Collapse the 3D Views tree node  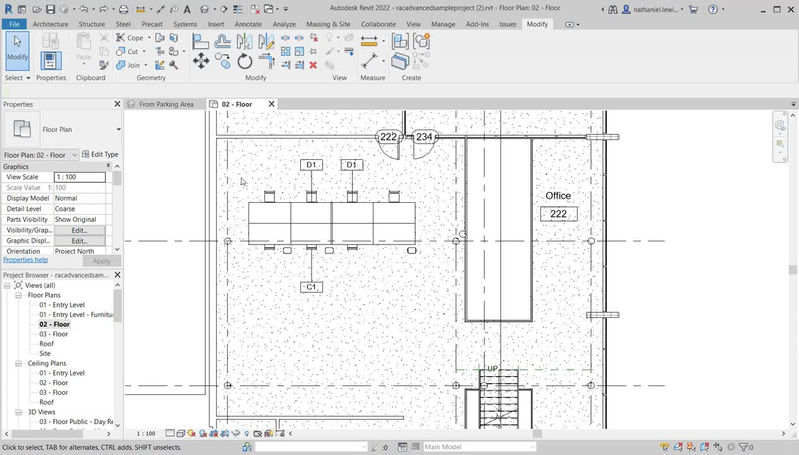[x=18, y=412]
